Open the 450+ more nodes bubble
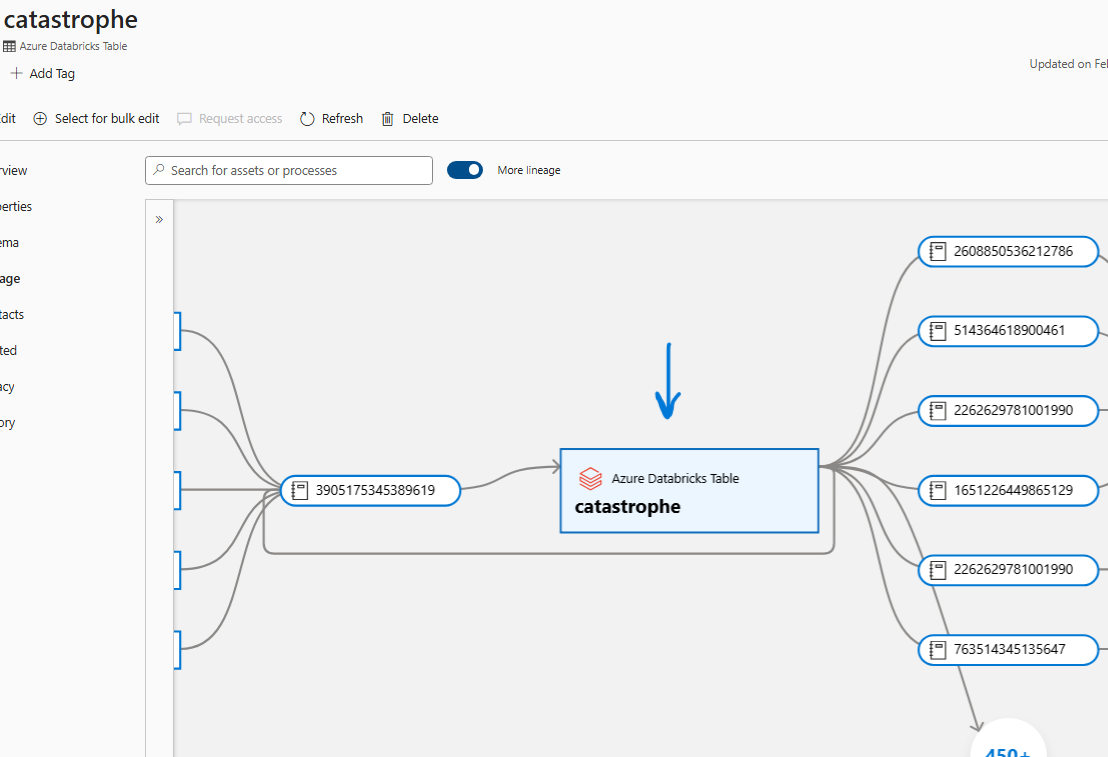 pos(1008,738)
